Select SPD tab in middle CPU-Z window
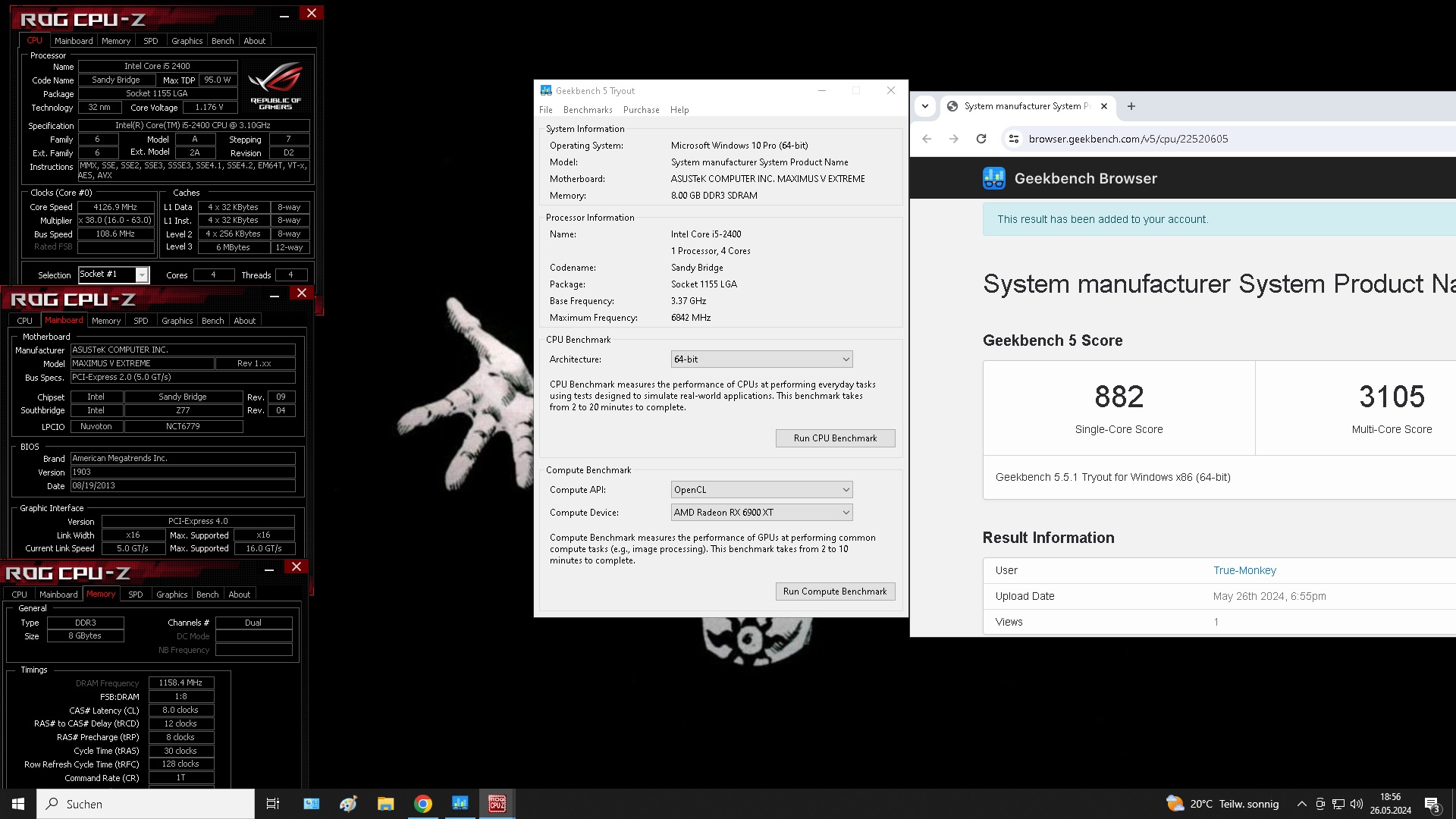 pos(141,321)
